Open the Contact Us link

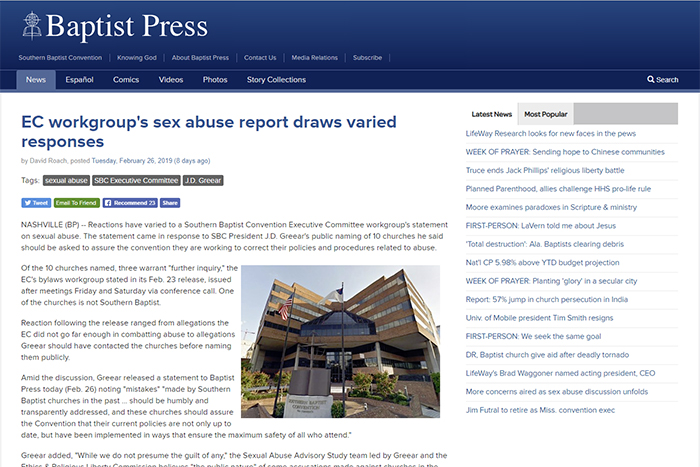pyautogui.click(x=260, y=58)
